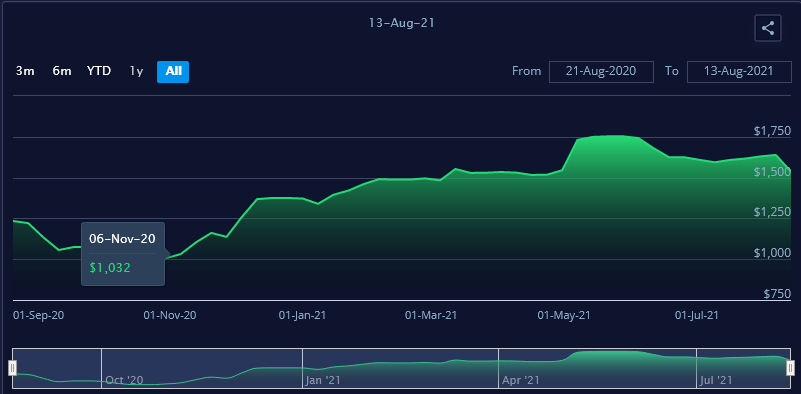Click the Apr '21 navigator label
Viewport: 801px width, 394px height.
pyautogui.click(x=521, y=380)
